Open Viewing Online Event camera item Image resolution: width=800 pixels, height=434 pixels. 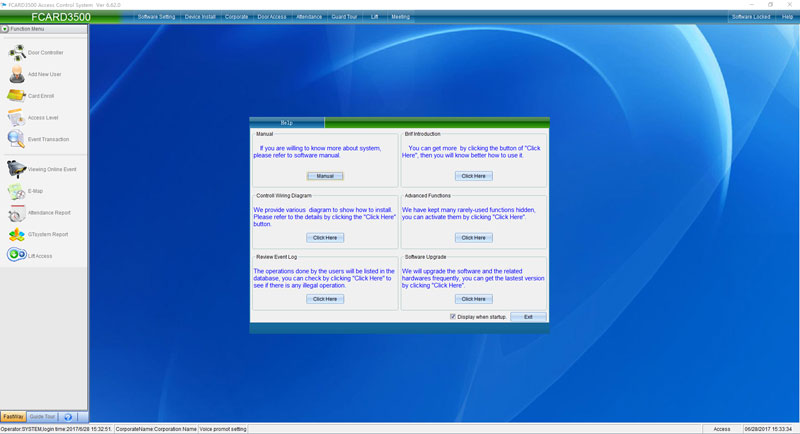42,169
